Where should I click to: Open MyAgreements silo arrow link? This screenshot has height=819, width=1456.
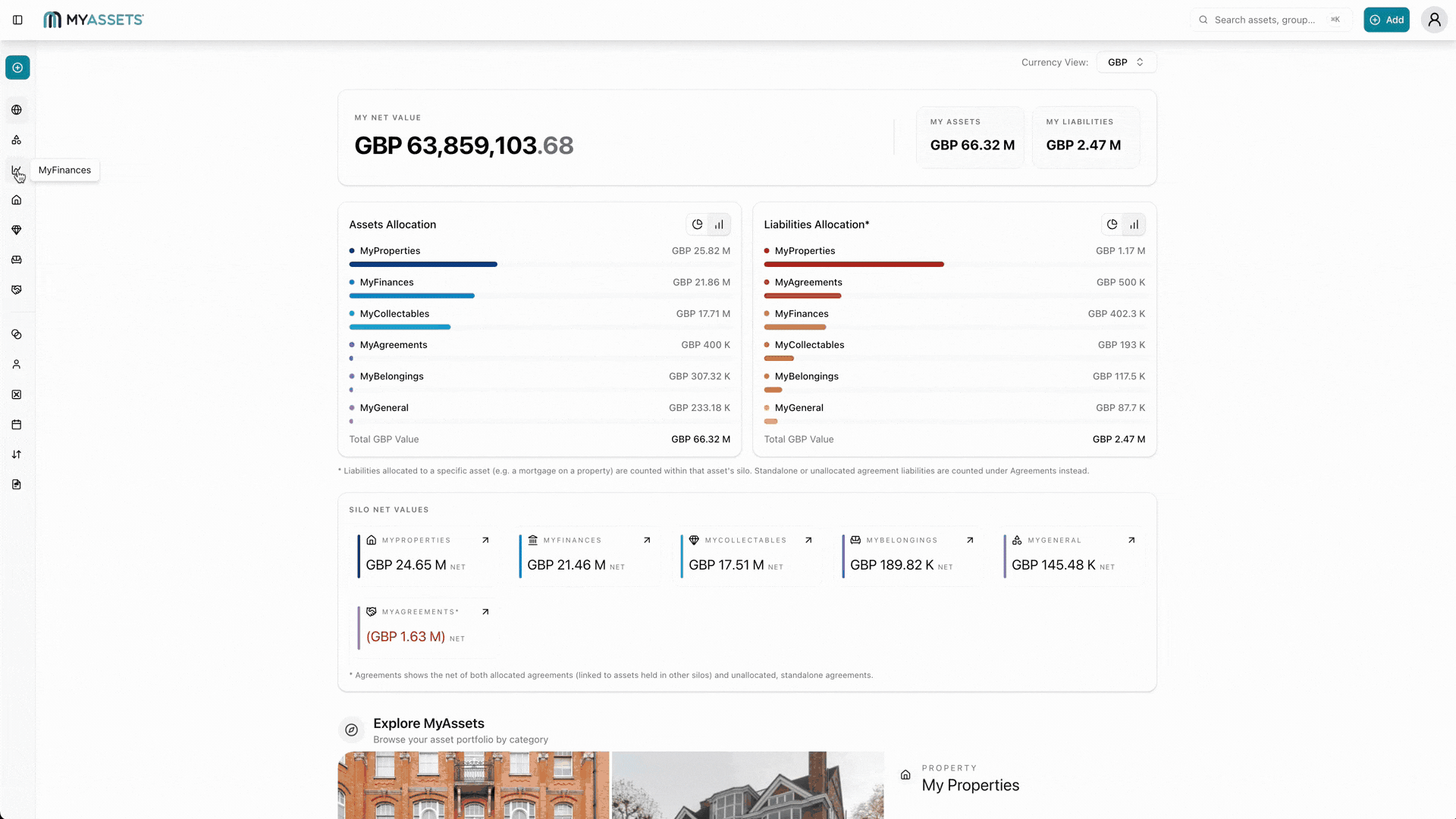click(x=485, y=612)
